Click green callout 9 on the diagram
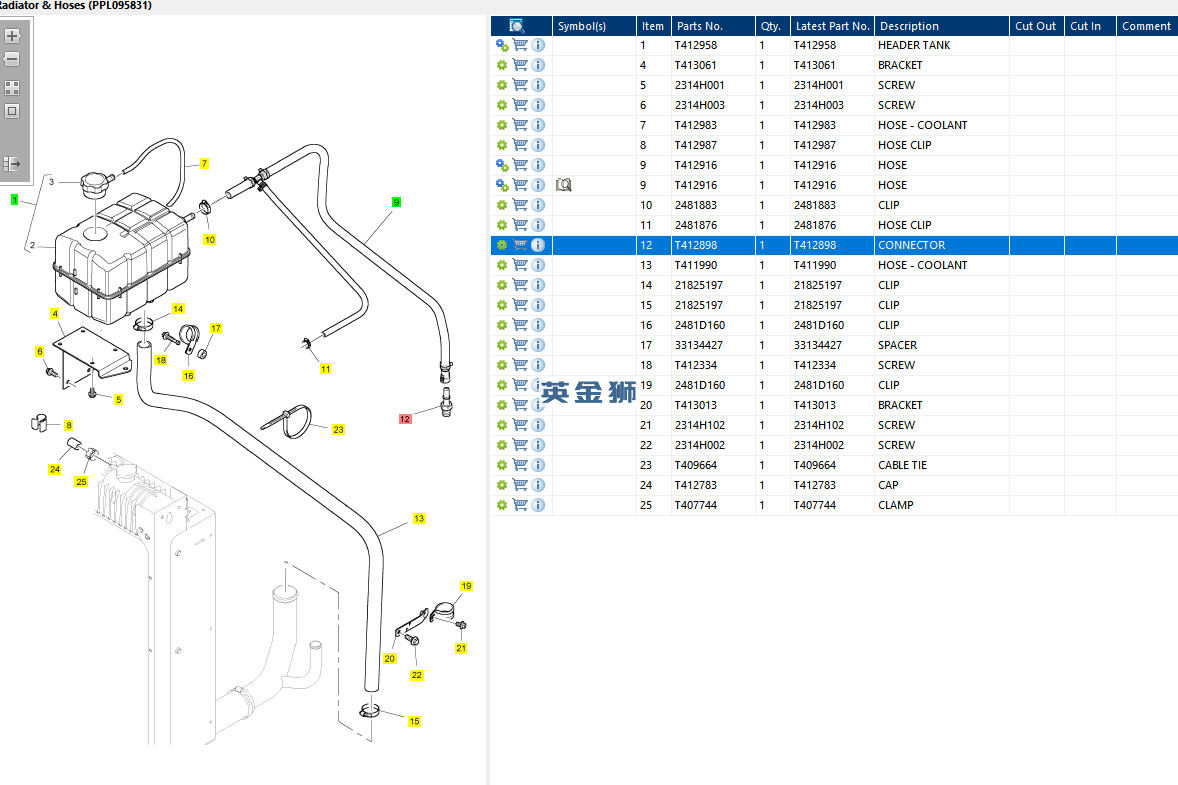 coord(396,202)
